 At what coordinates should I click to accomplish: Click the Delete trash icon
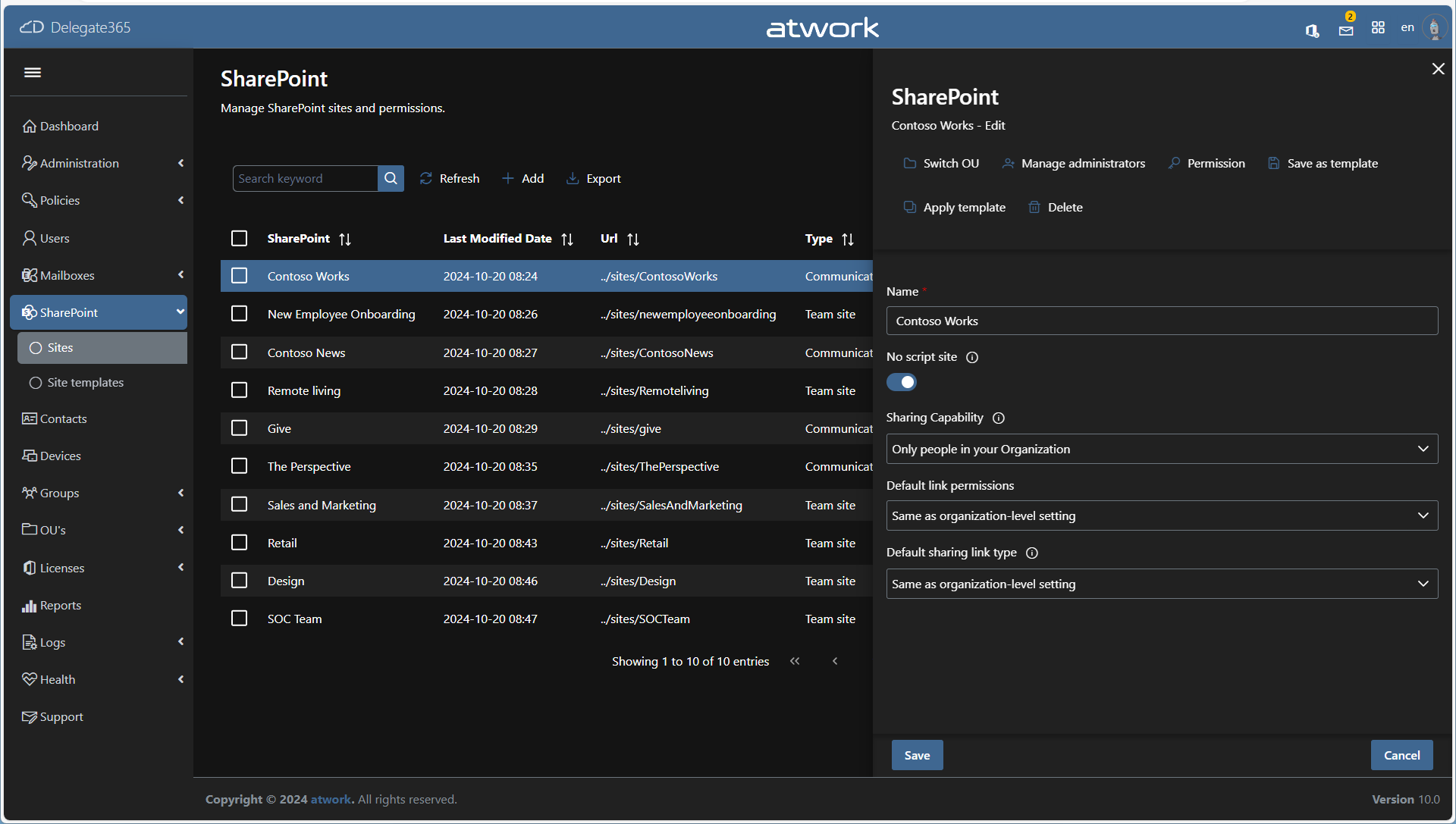coord(1034,207)
